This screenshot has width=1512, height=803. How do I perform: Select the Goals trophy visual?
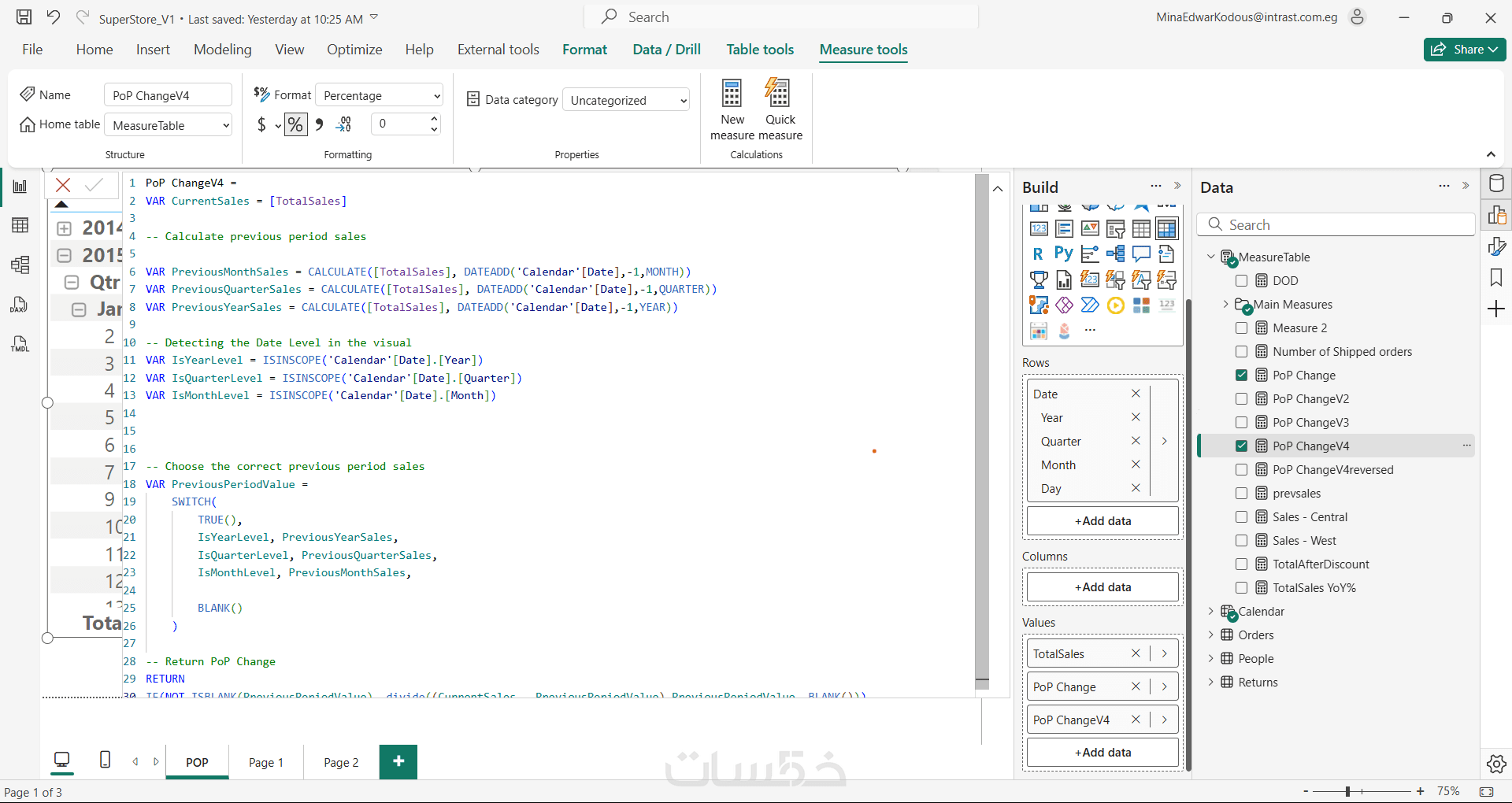(x=1039, y=279)
